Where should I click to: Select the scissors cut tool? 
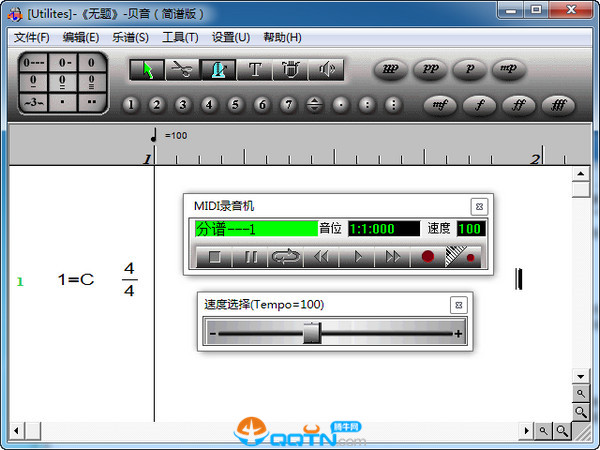coord(182,69)
